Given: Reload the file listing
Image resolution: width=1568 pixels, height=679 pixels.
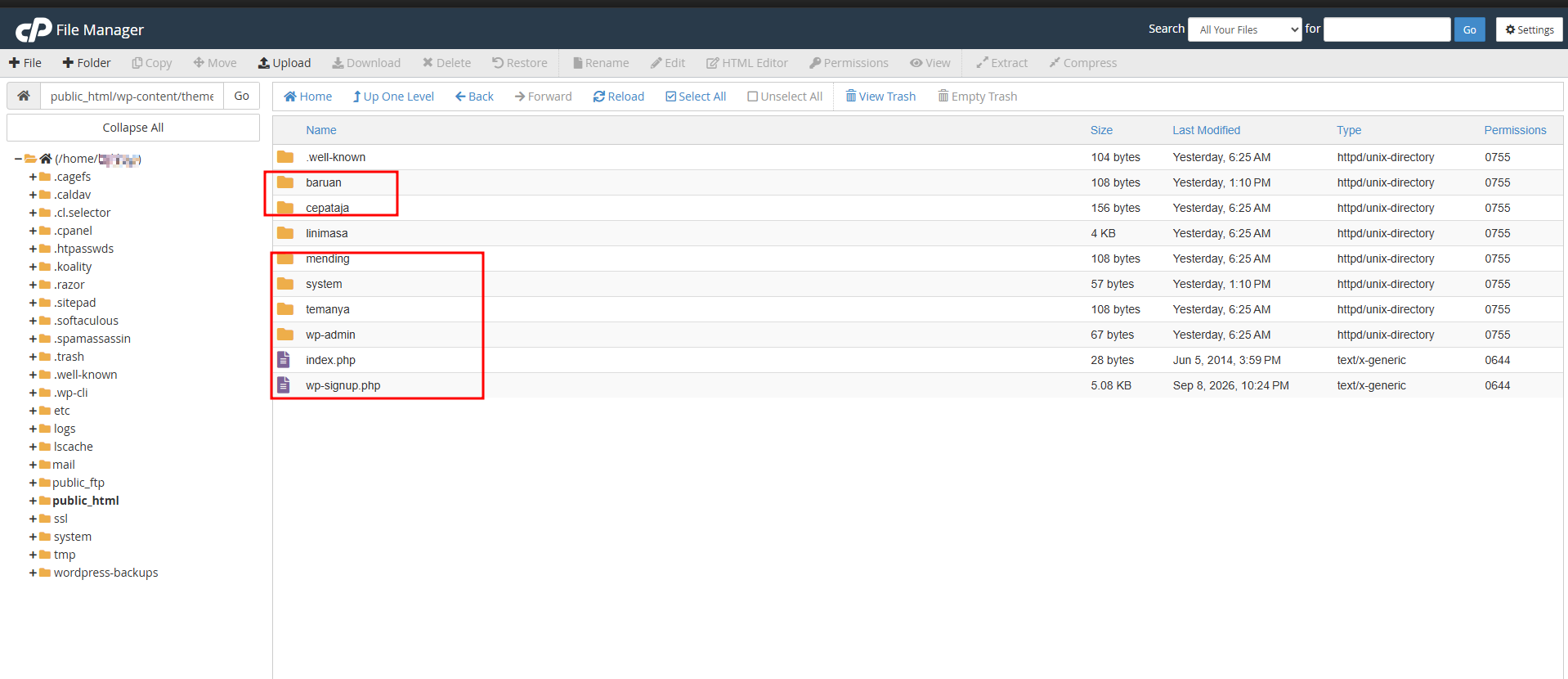Looking at the screenshot, I should (x=619, y=97).
